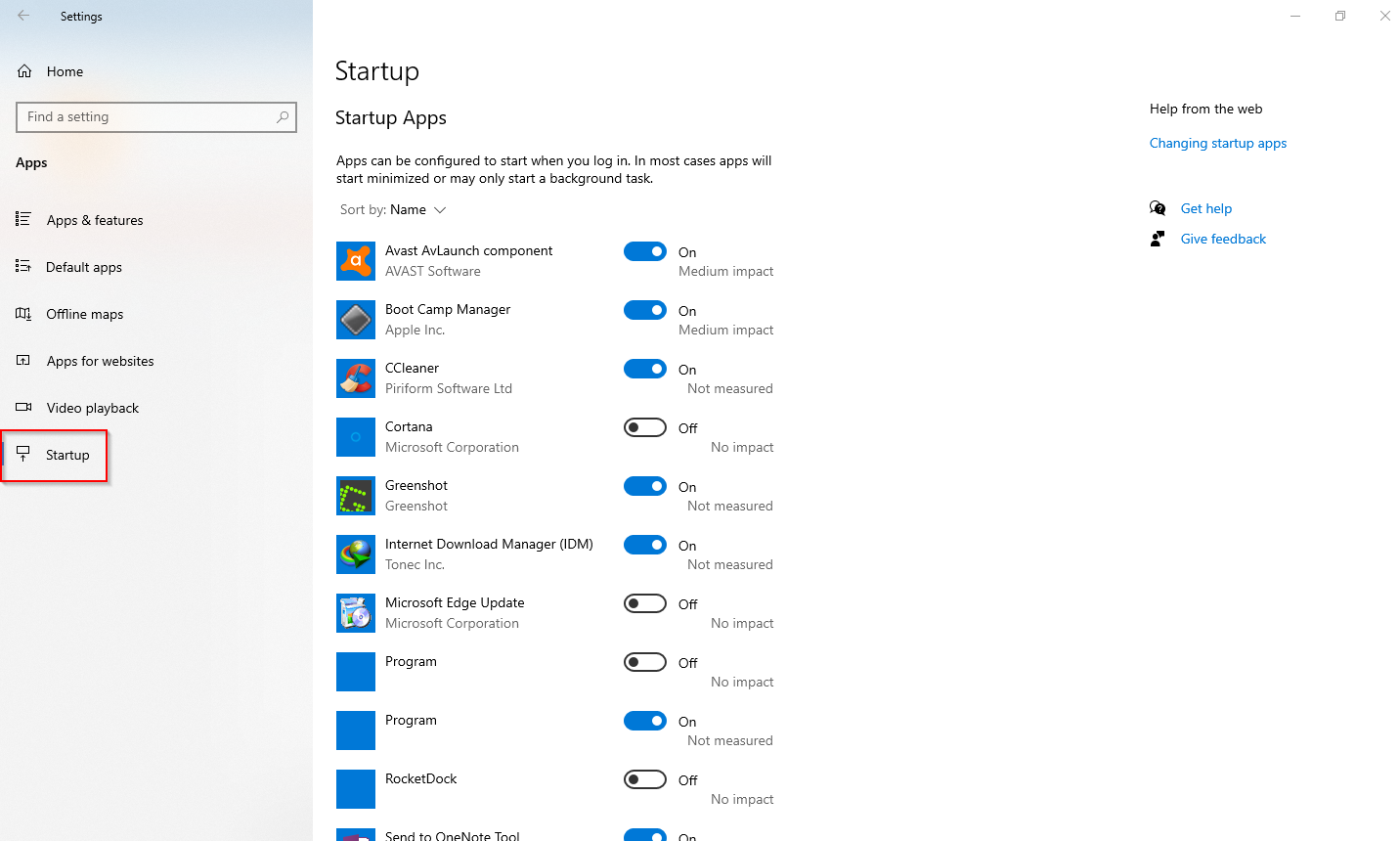This screenshot has width=1400, height=841.
Task: Click the 'Microsoft Edge Update' name
Action: click(455, 602)
